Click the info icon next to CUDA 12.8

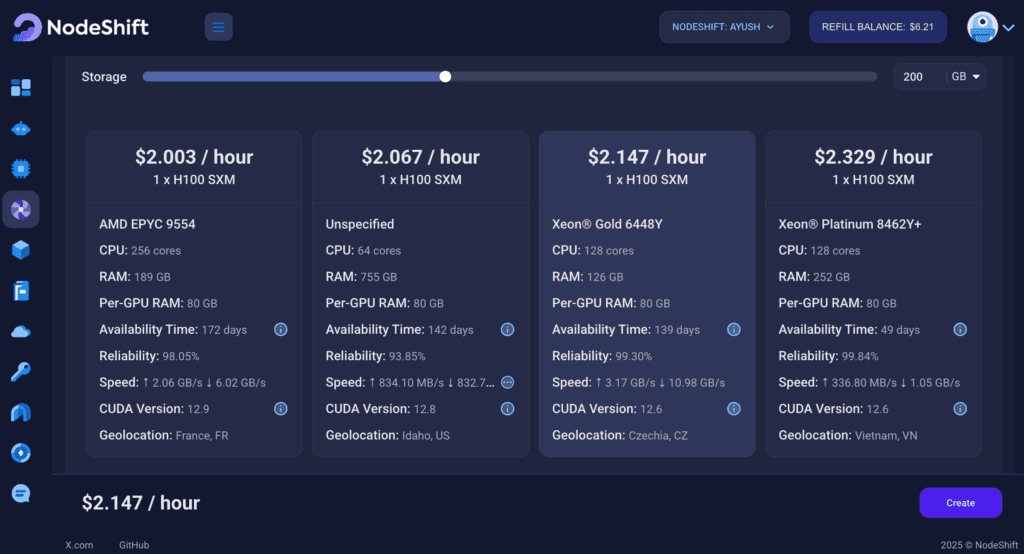(507, 408)
